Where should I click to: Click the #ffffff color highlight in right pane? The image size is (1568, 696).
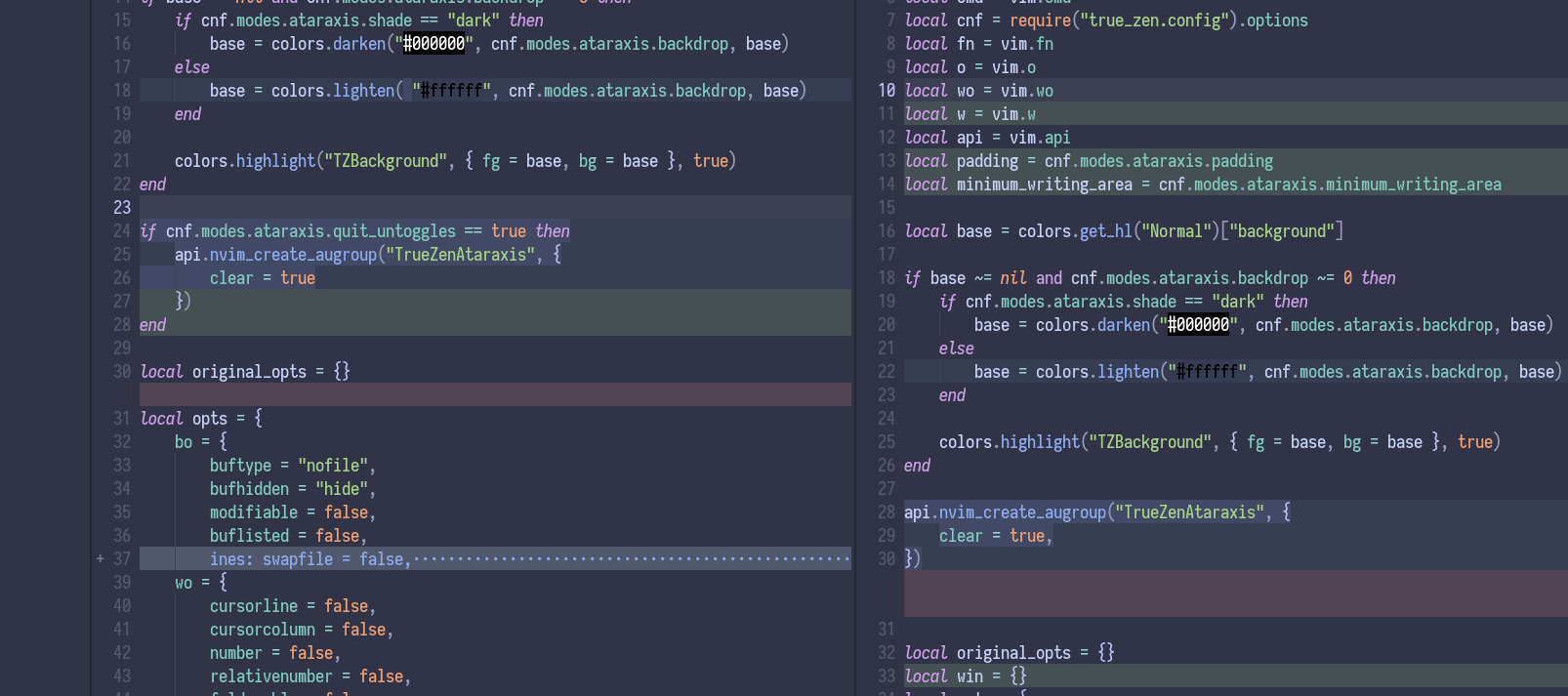coord(1208,372)
